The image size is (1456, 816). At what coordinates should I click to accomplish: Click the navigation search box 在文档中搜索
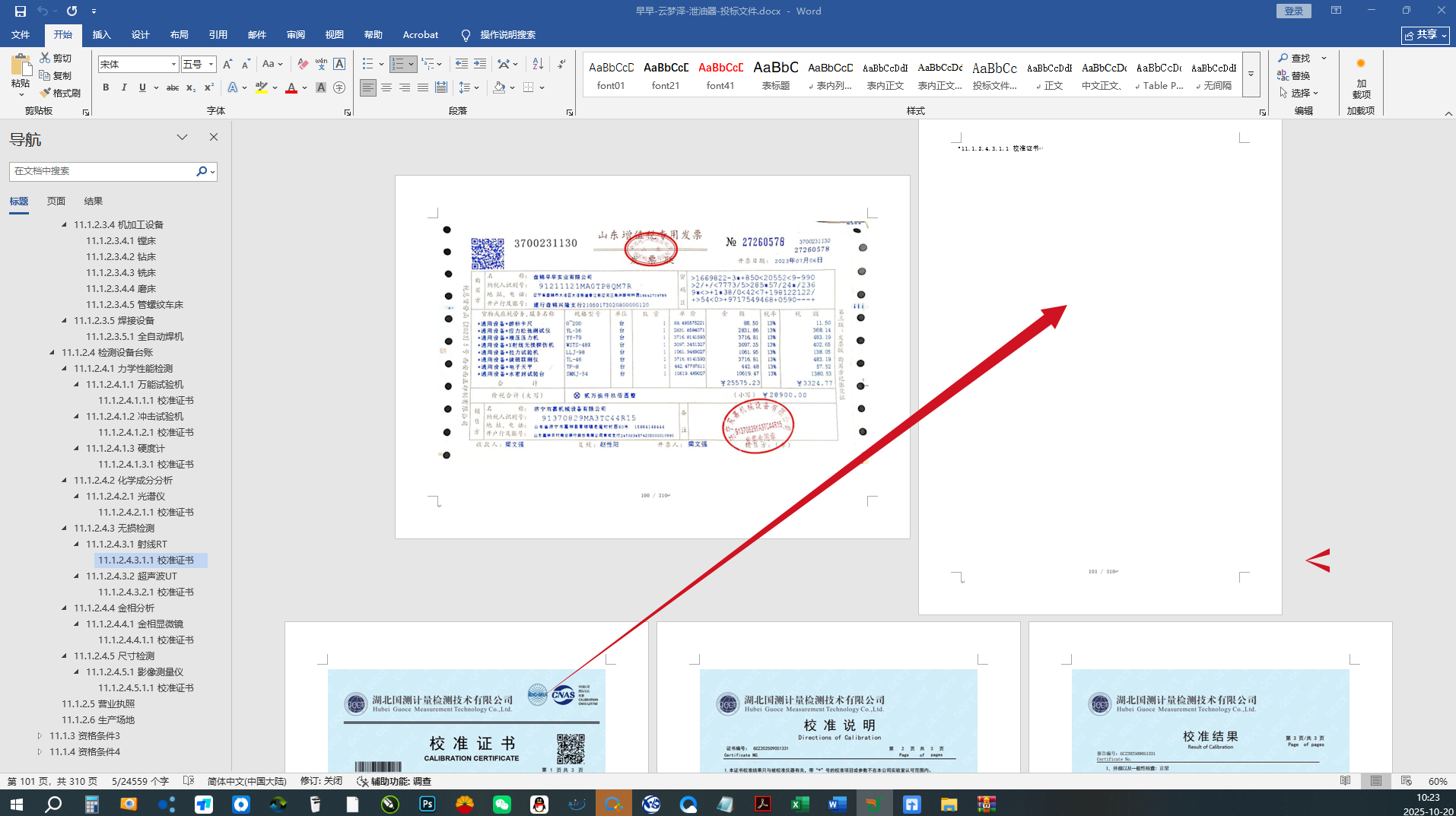point(103,171)
